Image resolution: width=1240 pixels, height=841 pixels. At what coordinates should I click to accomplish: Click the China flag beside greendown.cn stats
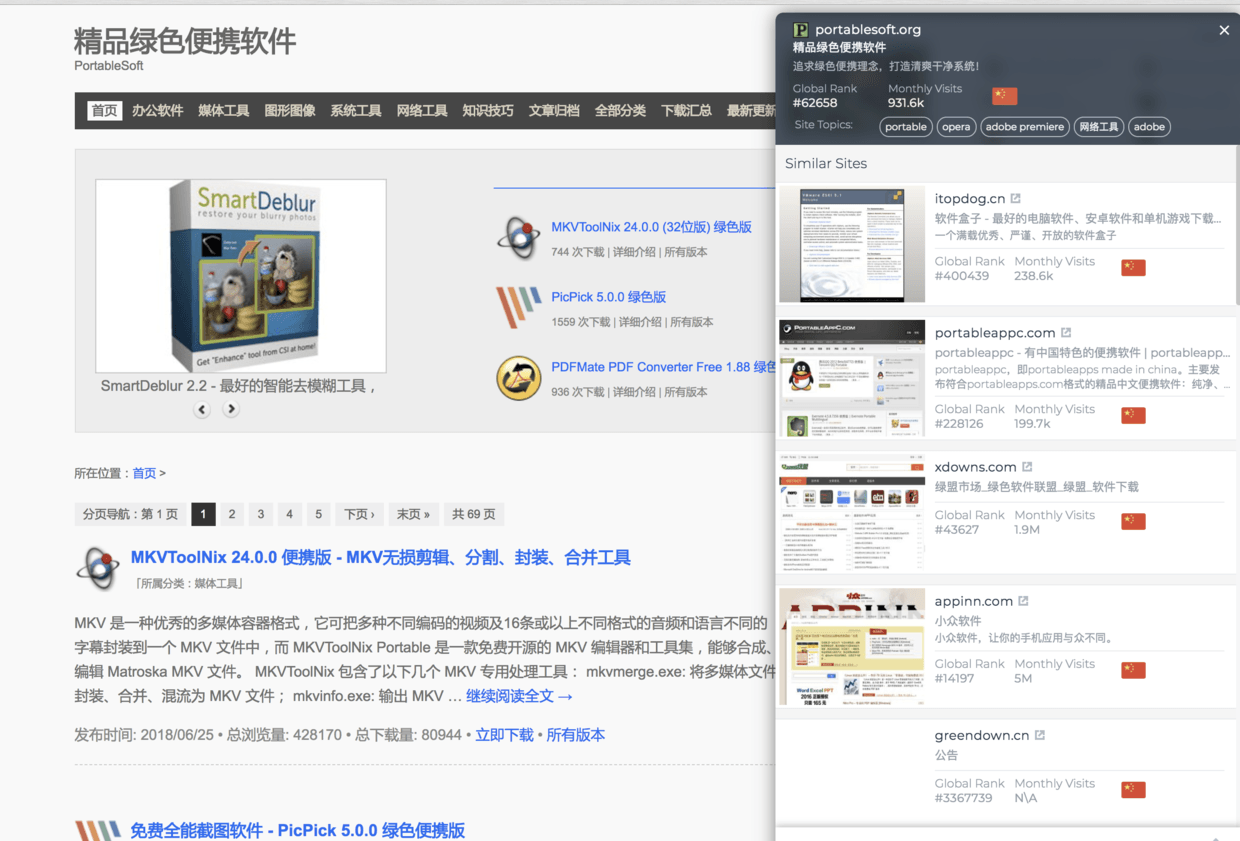(1133, 790)
